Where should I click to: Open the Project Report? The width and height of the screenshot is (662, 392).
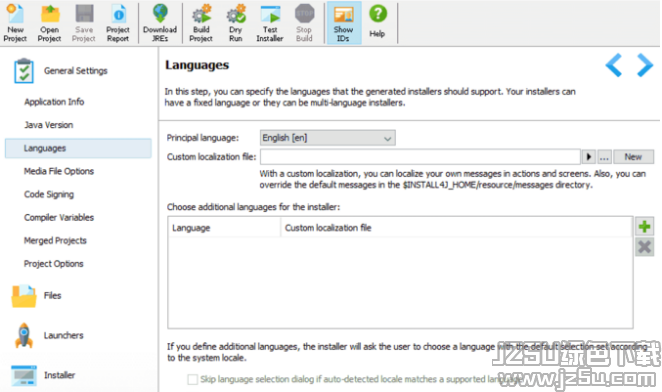click(118, 23)
